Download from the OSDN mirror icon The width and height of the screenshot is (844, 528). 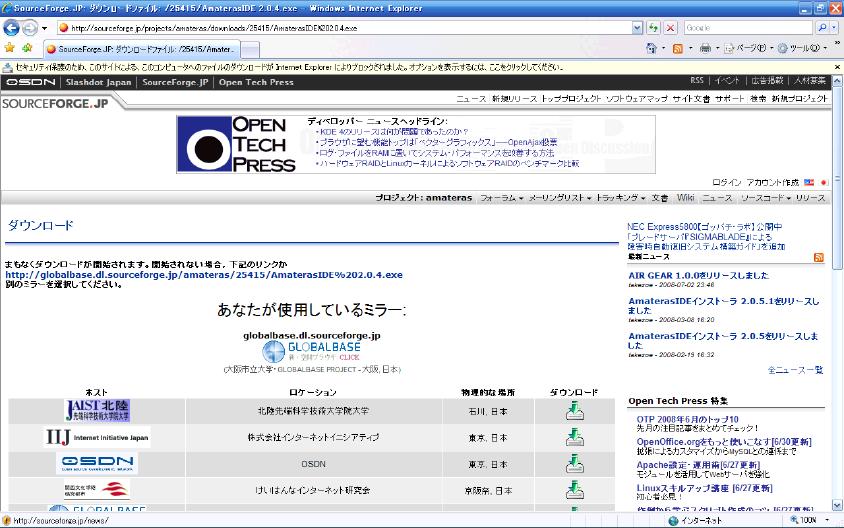click(x=574, y=463)
